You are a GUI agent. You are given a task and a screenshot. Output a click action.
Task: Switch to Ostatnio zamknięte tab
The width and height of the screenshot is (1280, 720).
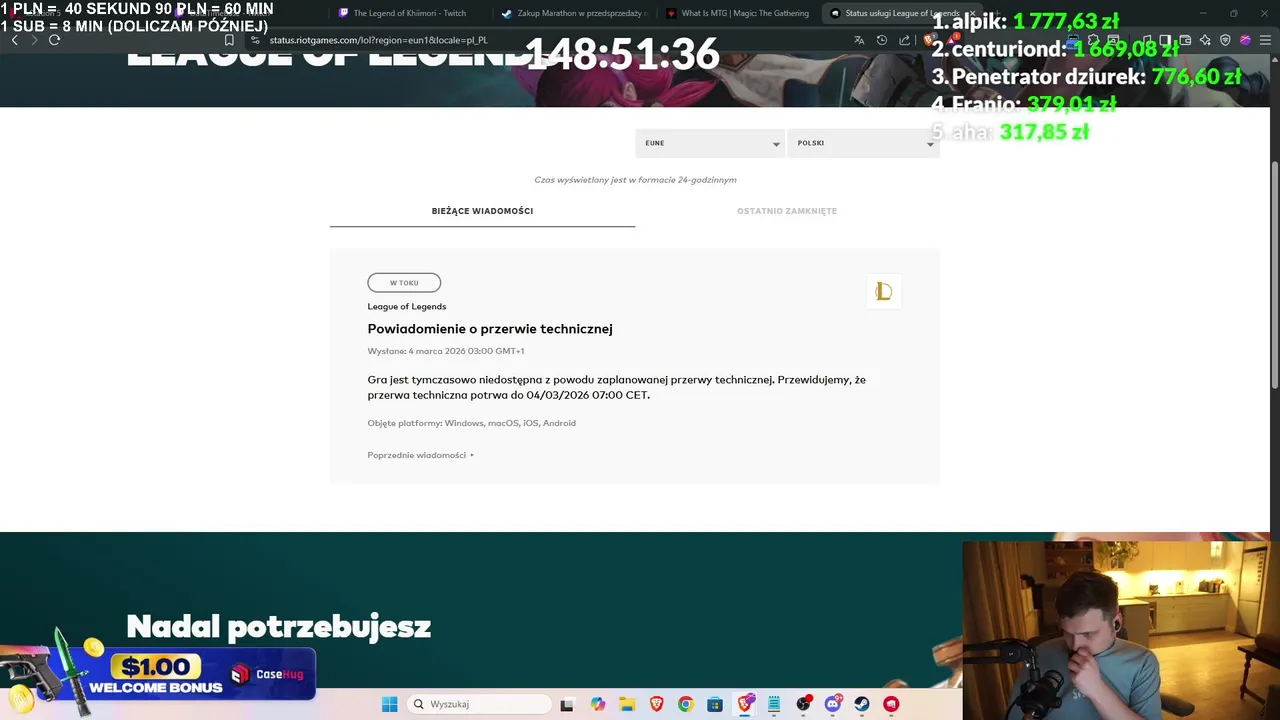(787, 211)
